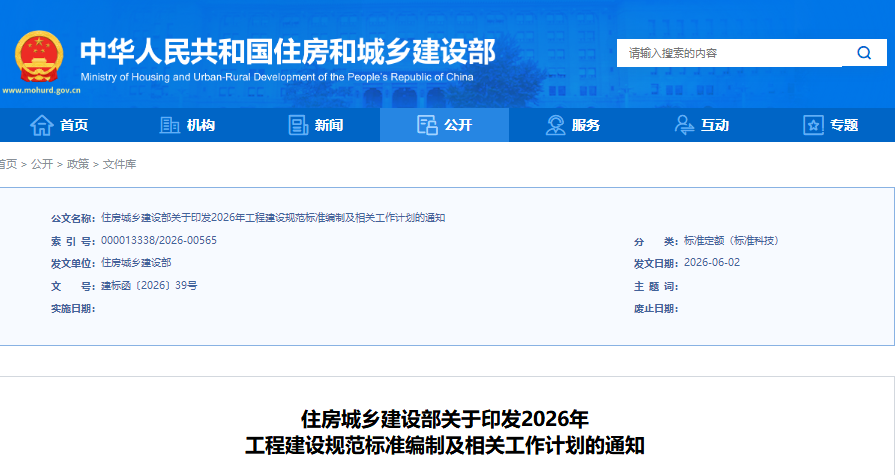Click the ministry title 中华人民共和国住房和城乡建设部
The image size is (895, 475).
click(x=288, y=52)
